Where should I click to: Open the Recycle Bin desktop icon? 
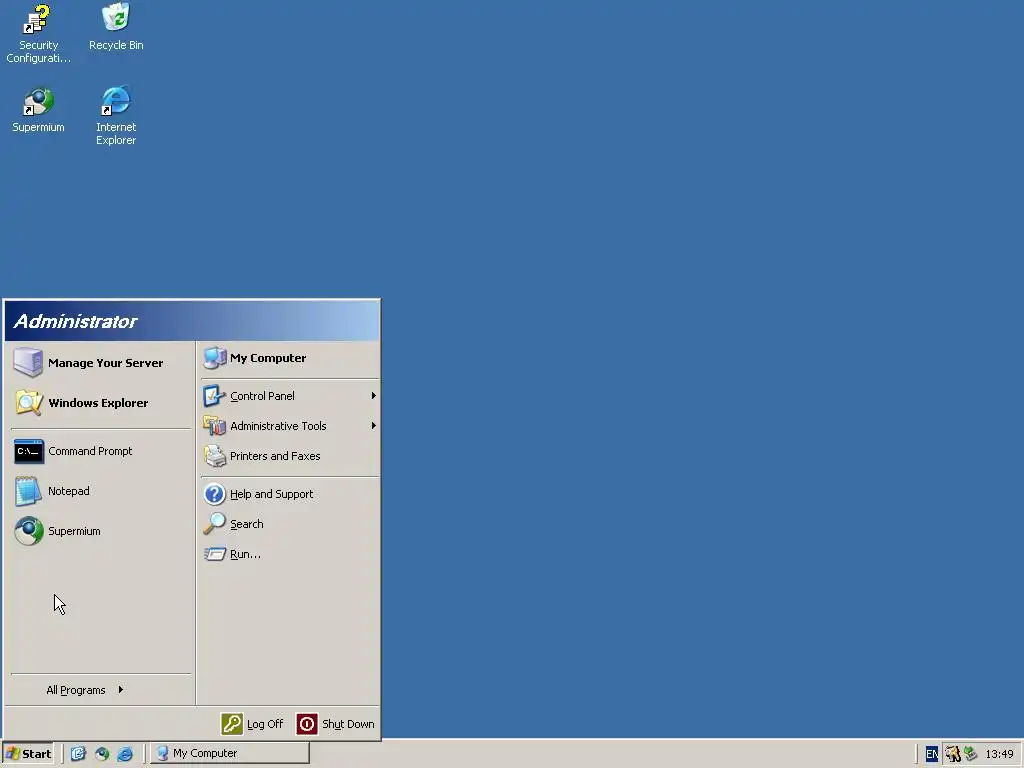(116, 27)
